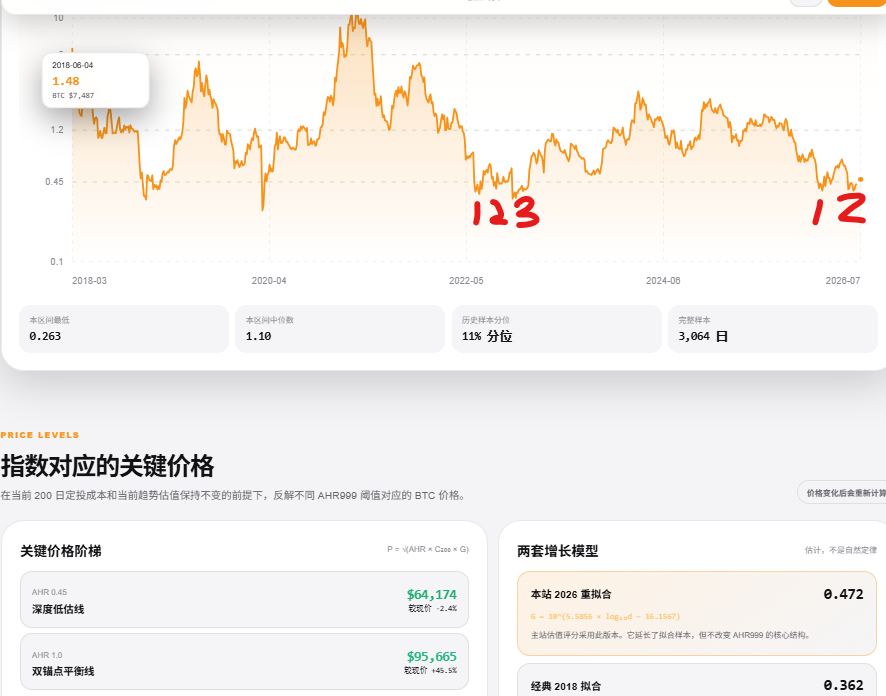Image resolution: width=886 pixels, height=696 pixels.
Task: Open the 本区间中位数 1.10 stat card
Action: tap(340, 329)
